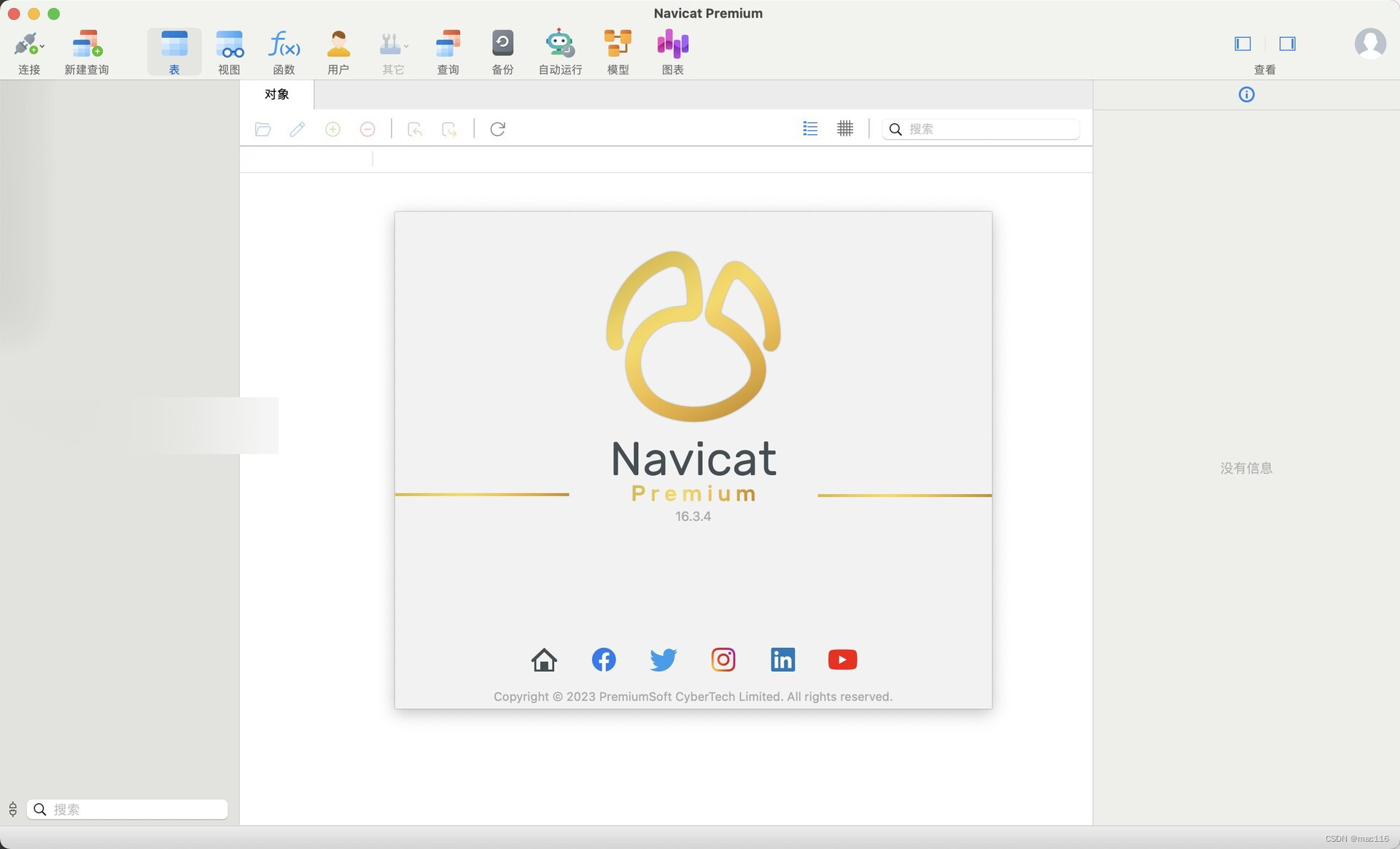Select the 表 tables toolbar icon

(174, 52)
